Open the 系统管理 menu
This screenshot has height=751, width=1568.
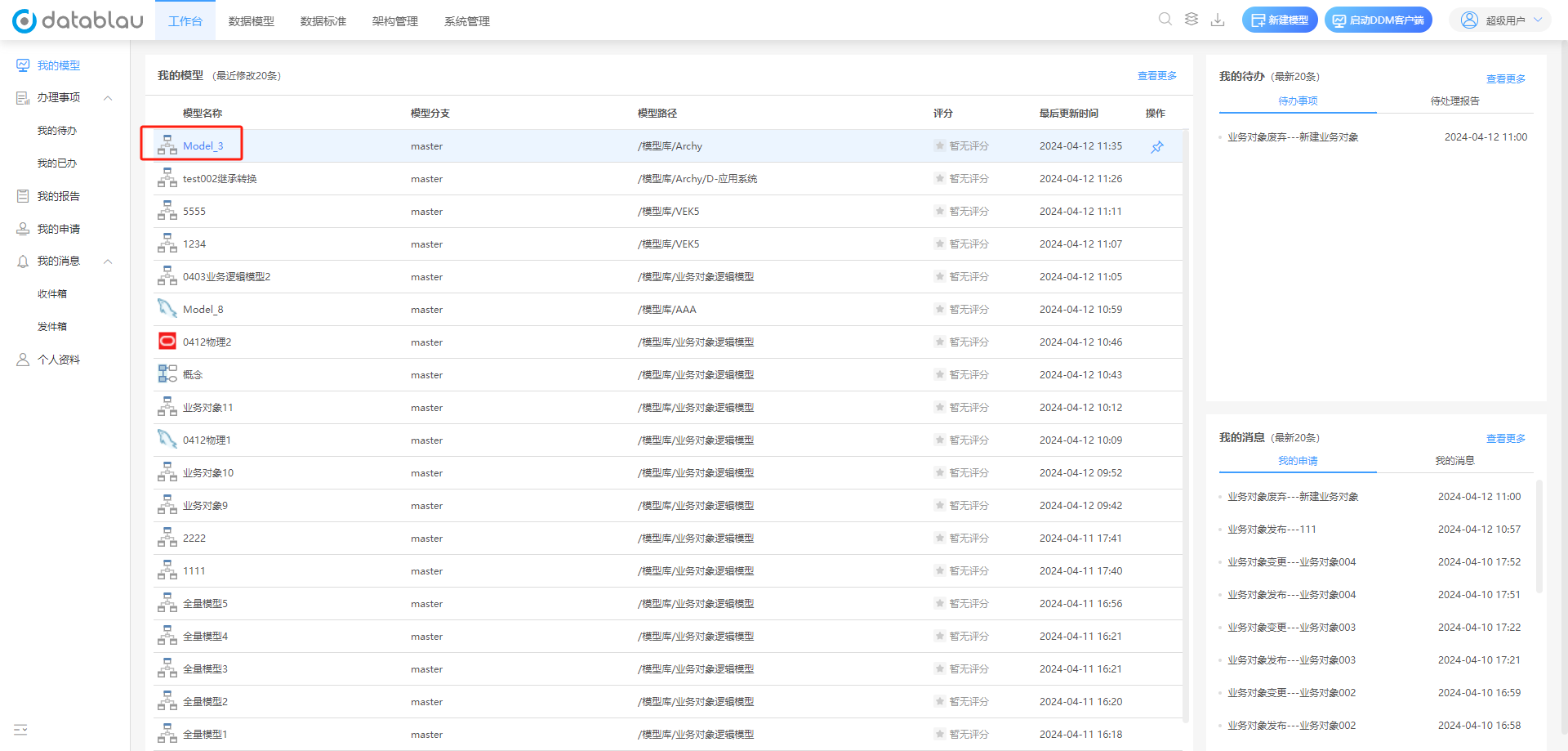(467, 21)
